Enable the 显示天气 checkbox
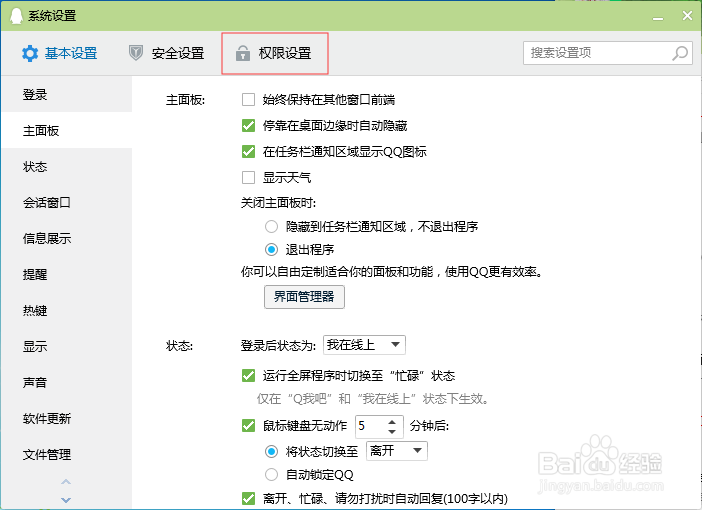Image resolution: width=702 pixels, height=510 pixels. [x=248, y=177]
